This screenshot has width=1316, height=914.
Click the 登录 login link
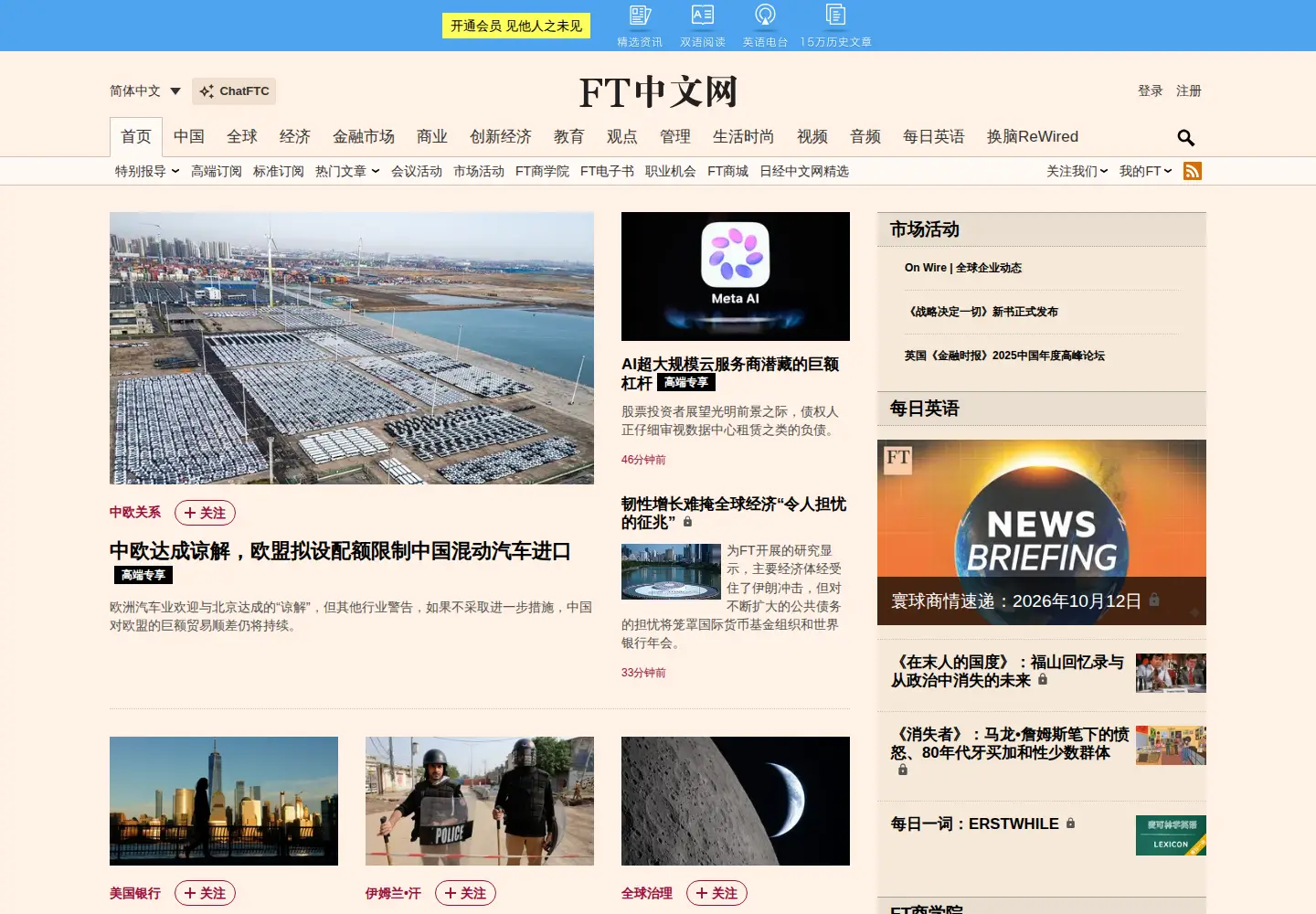click(x=1151, y=91)
